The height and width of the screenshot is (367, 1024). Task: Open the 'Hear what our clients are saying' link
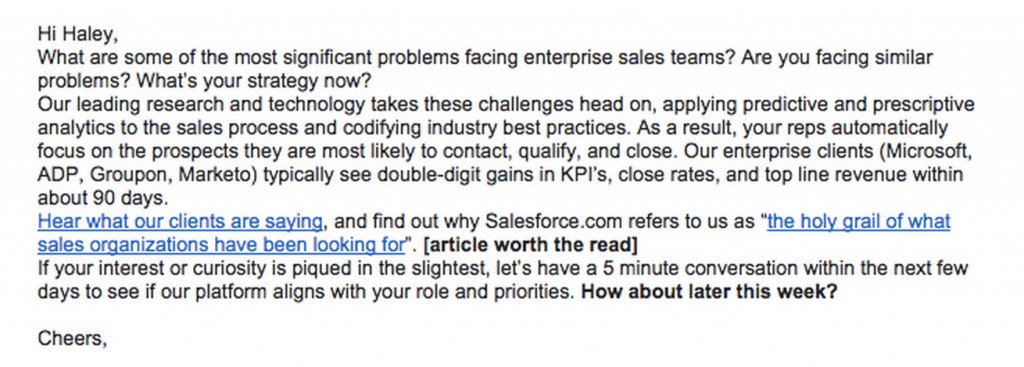tap(180, 222)
